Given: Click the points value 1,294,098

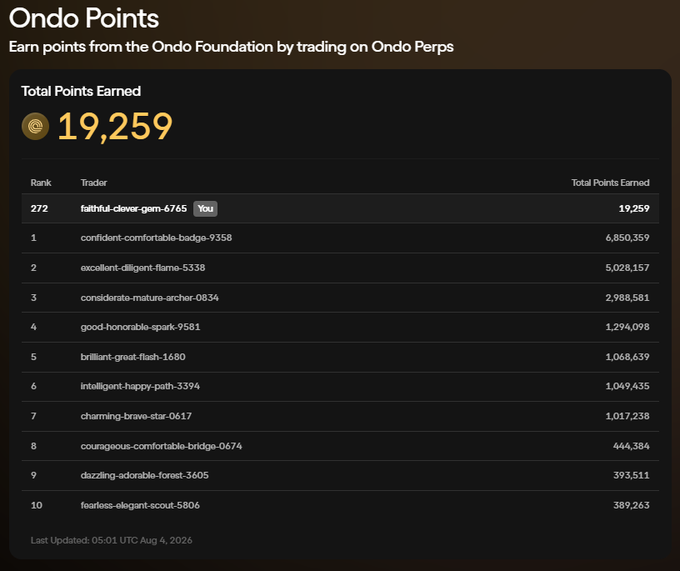Looking at the screenshot, I should coord(628,327).
